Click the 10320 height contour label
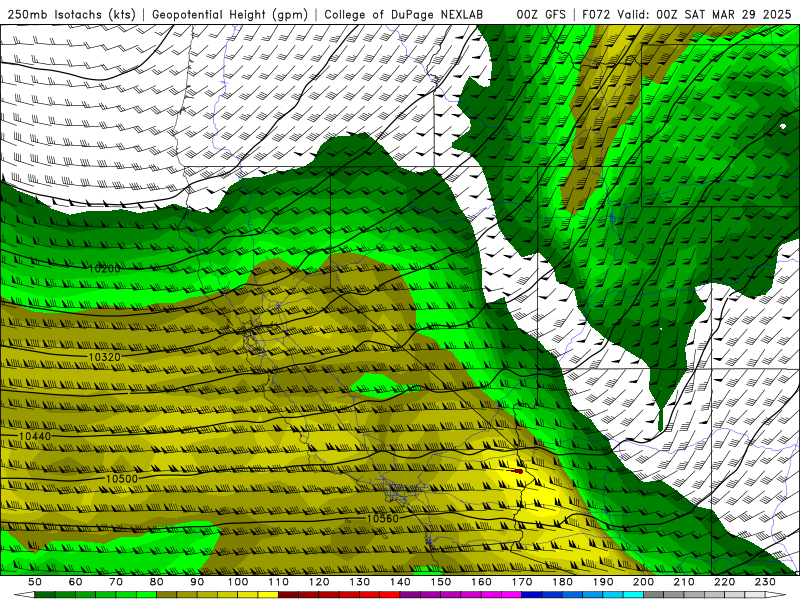This screenshot has width=800, height=600. pyautogui.click(x=105, y=357)
